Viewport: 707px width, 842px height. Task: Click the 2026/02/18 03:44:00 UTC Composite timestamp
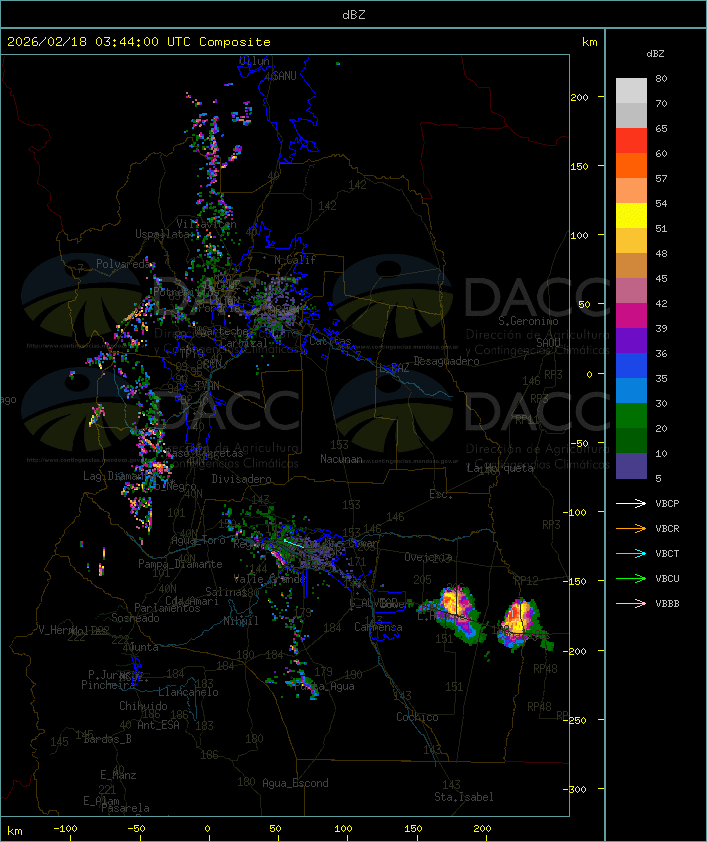click(139, 42)
